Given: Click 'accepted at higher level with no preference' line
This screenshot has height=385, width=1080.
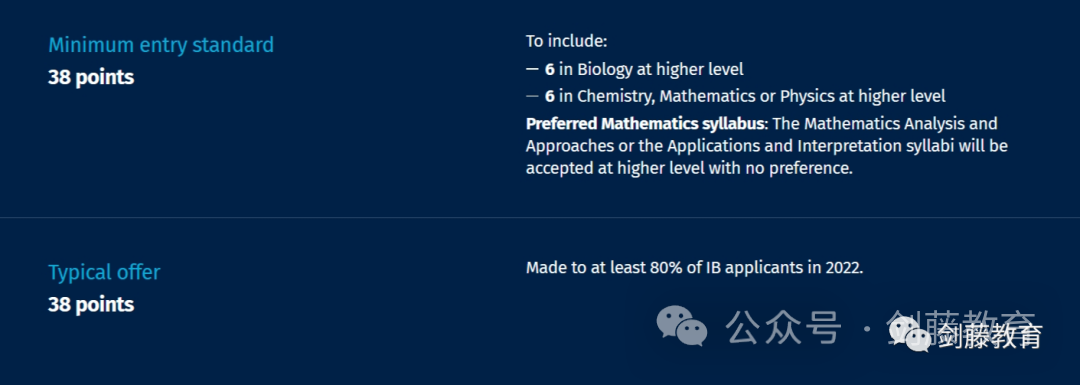Looking at the screenshot, I should (x=689, y=169).
